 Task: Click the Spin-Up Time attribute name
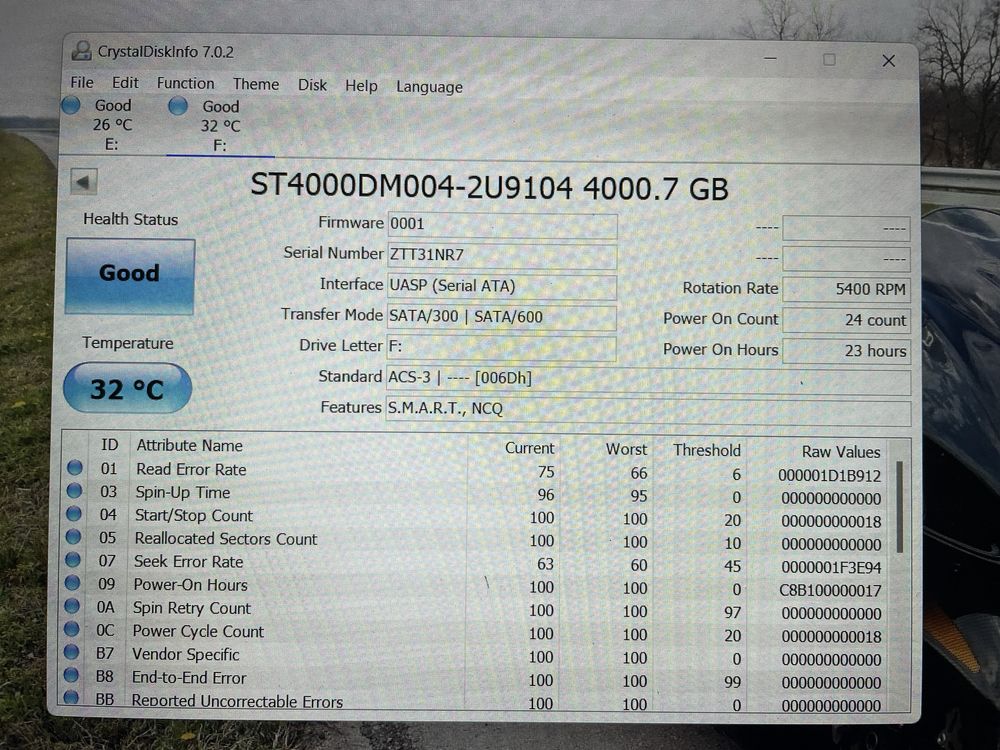click(182, 492)
